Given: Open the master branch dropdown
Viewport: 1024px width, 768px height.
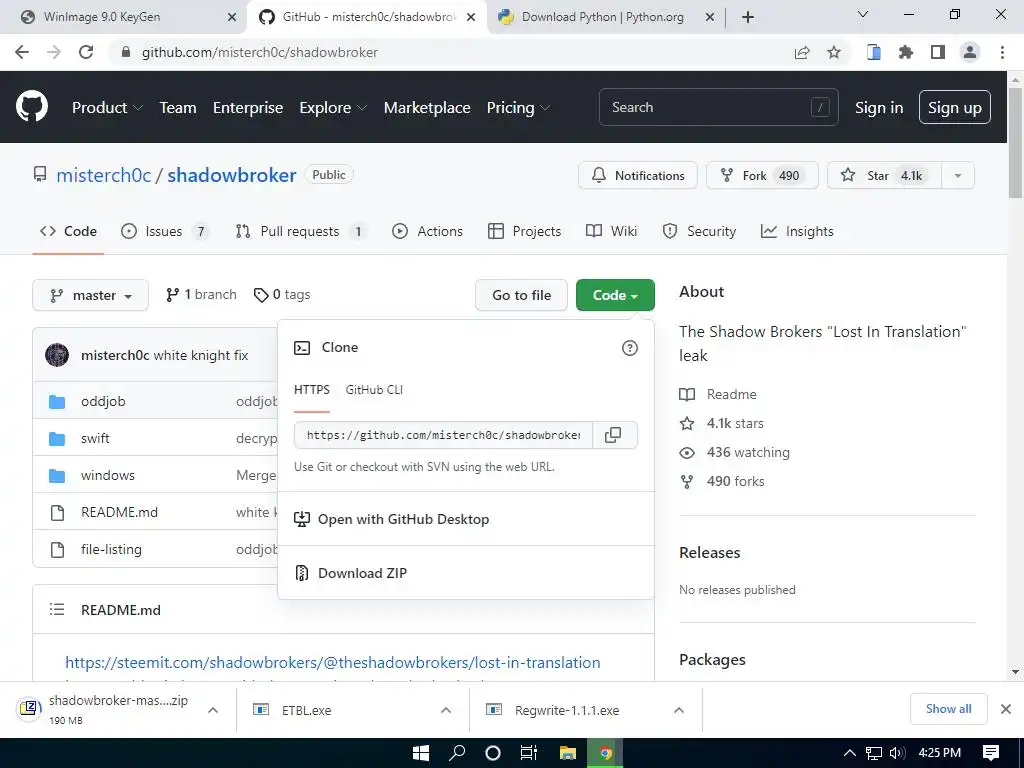Looking at the screenshot, I should 90,295.
